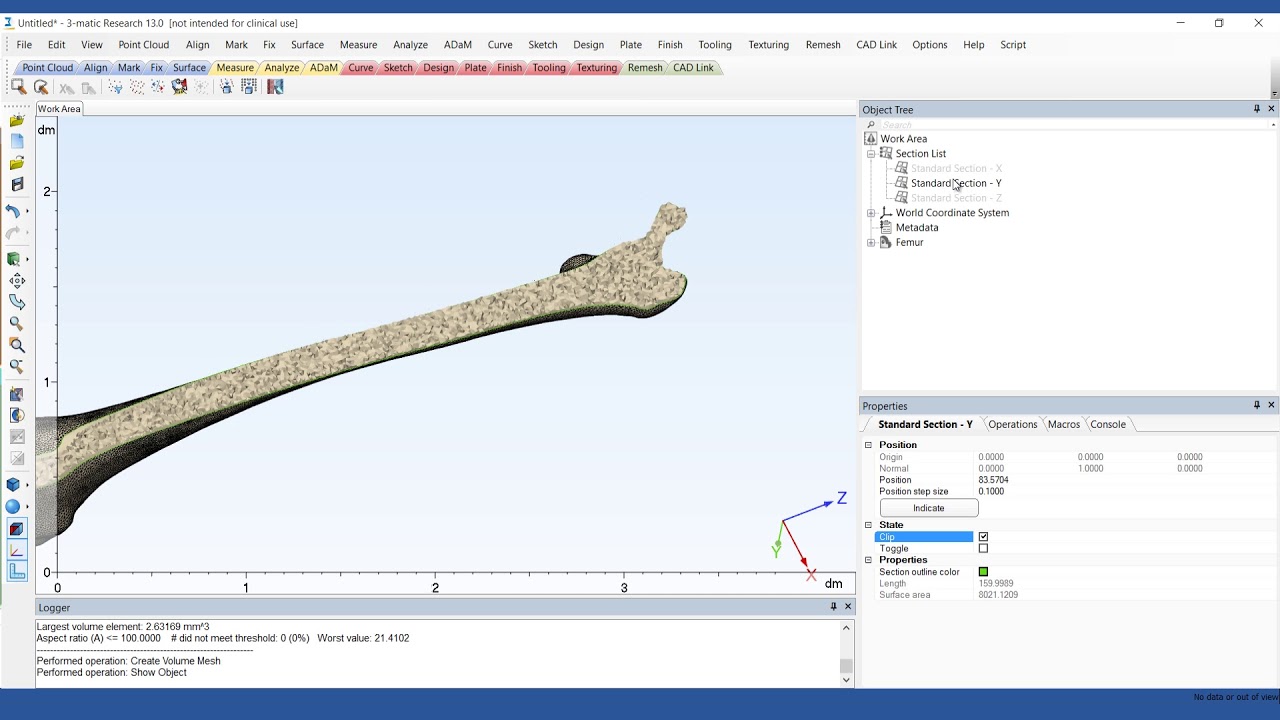Collapse the State properties group
Image resolution: width=1280 pixels, height=720 pixels.
click(x=868, y=525)
